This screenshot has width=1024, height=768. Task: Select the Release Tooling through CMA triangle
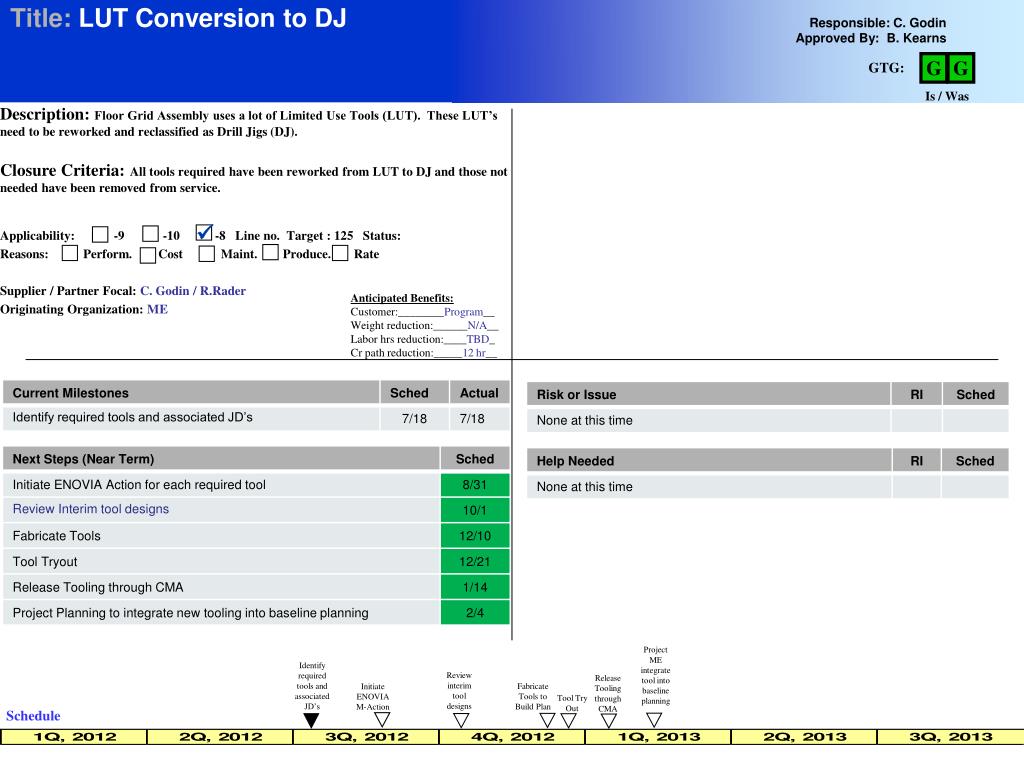609,720
